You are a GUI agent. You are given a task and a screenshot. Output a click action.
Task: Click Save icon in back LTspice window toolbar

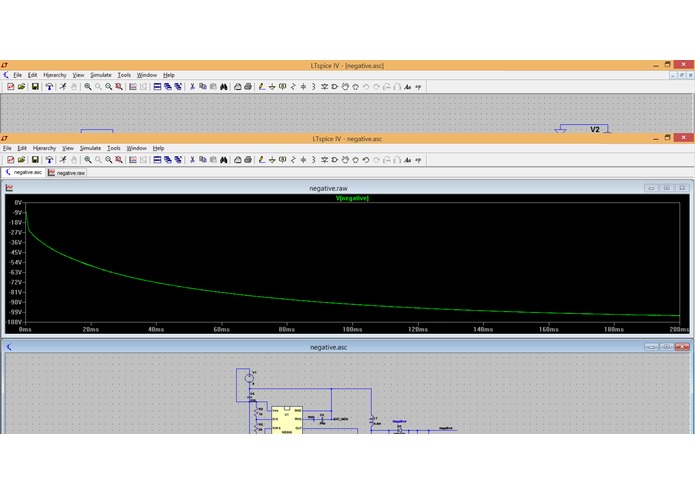35,87
